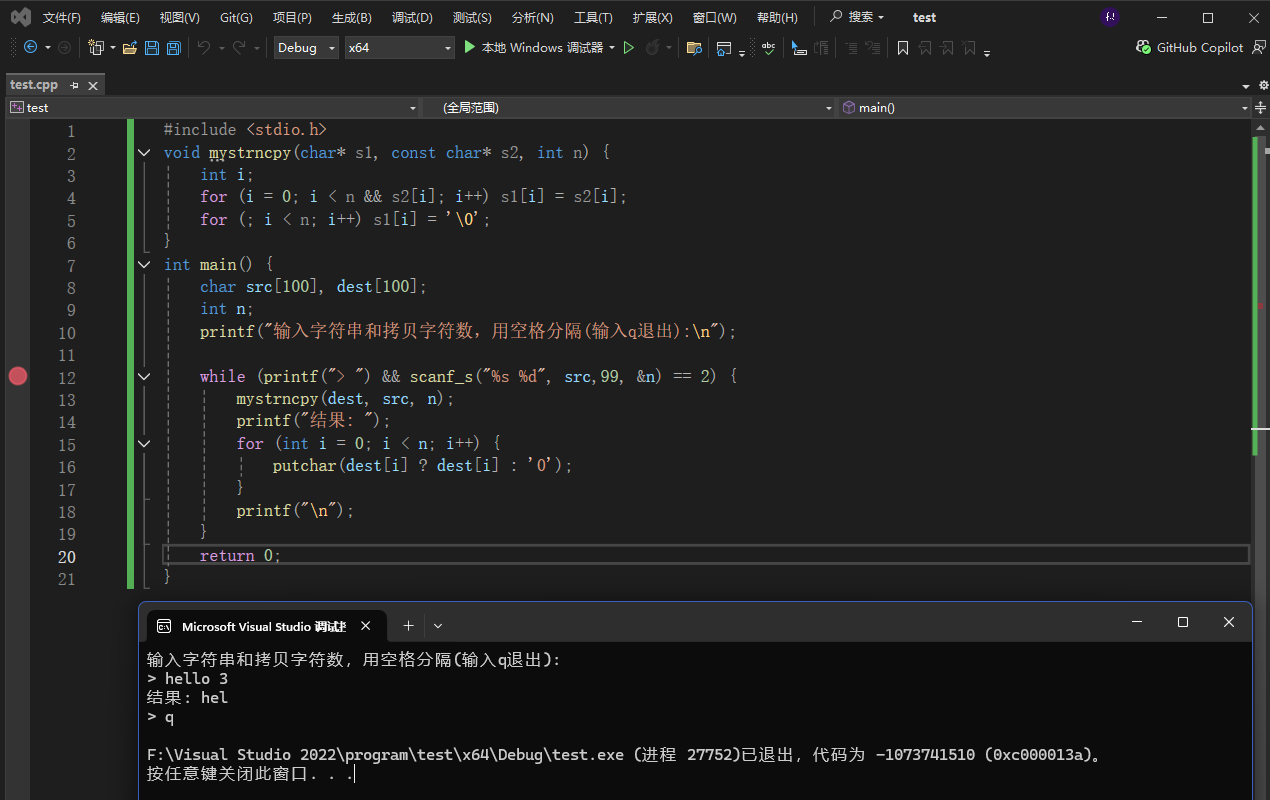Screen dimensions: 1270x800
Task: Open the 帮助(H) menu
Action: (777, 17)
